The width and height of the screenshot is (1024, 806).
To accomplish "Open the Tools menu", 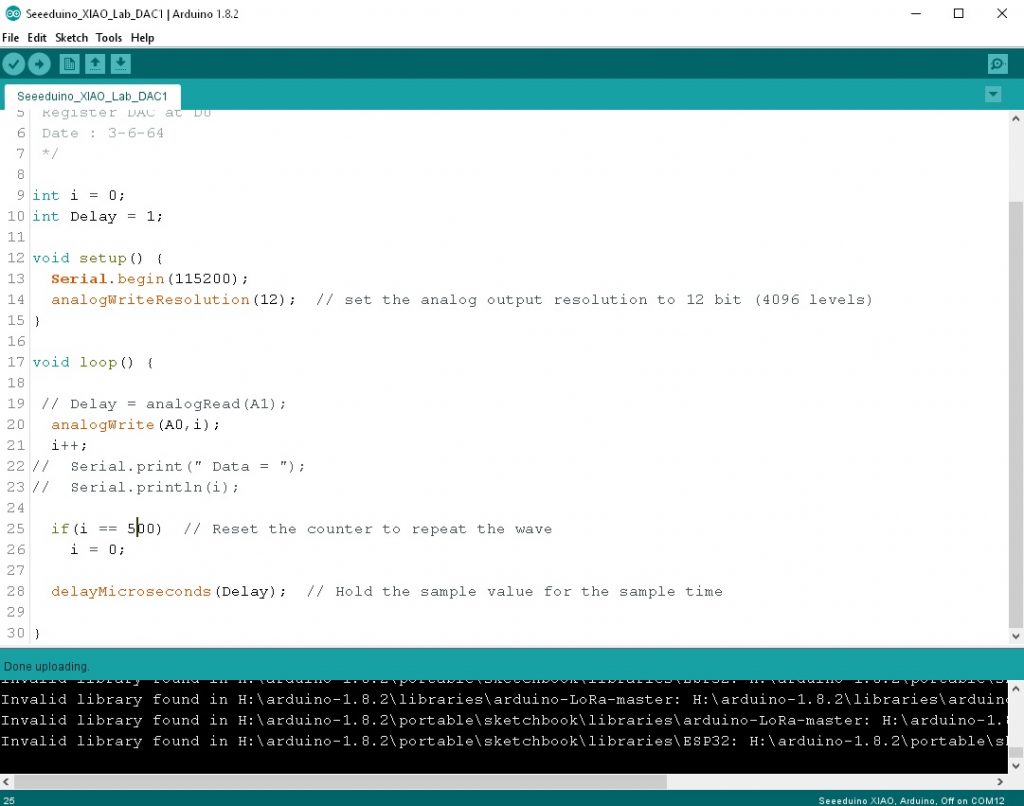I will pyautogui.click(x=108, y=38).
